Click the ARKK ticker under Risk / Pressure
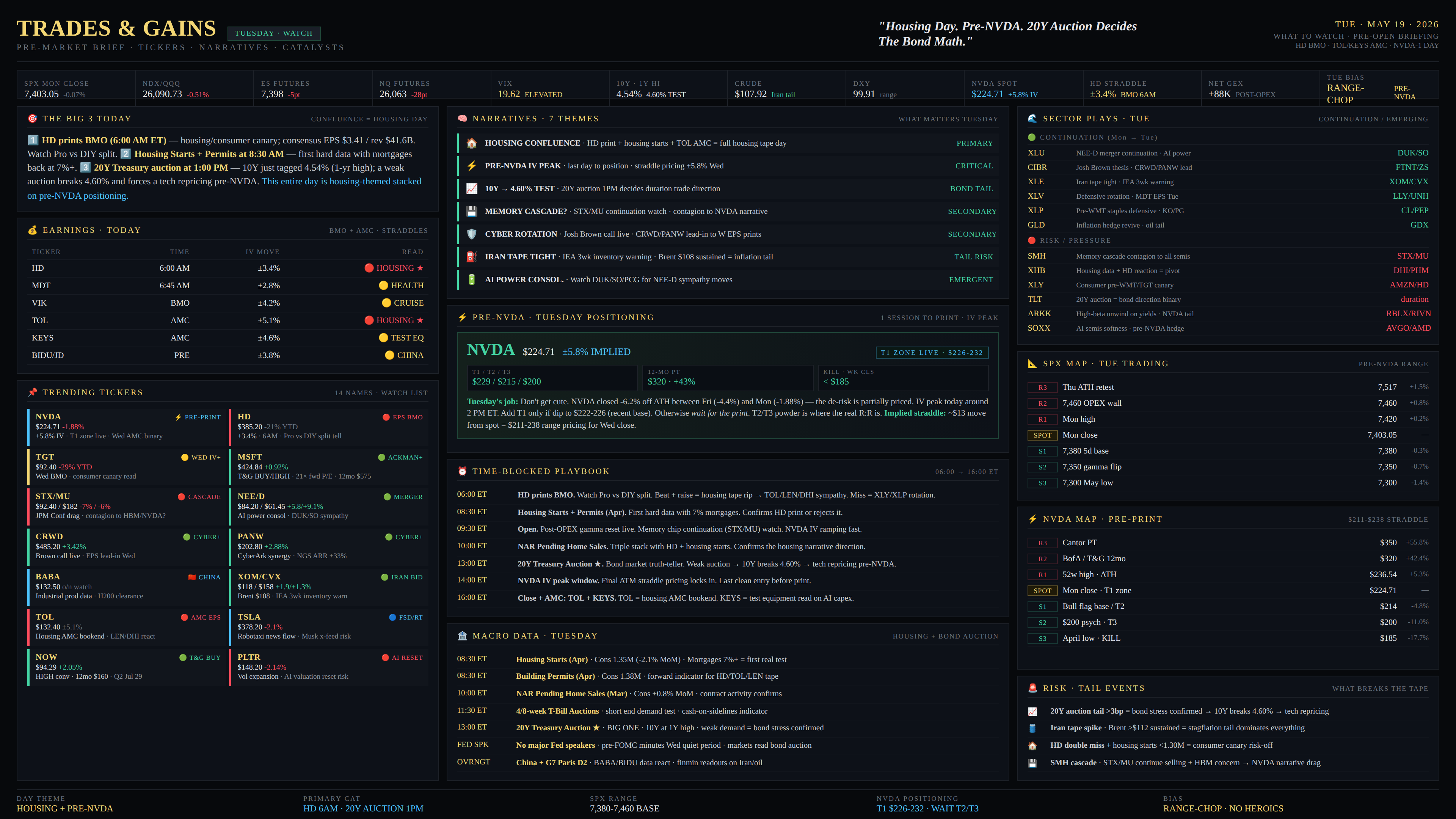The image size is (1456, 819). [1039, 314]
